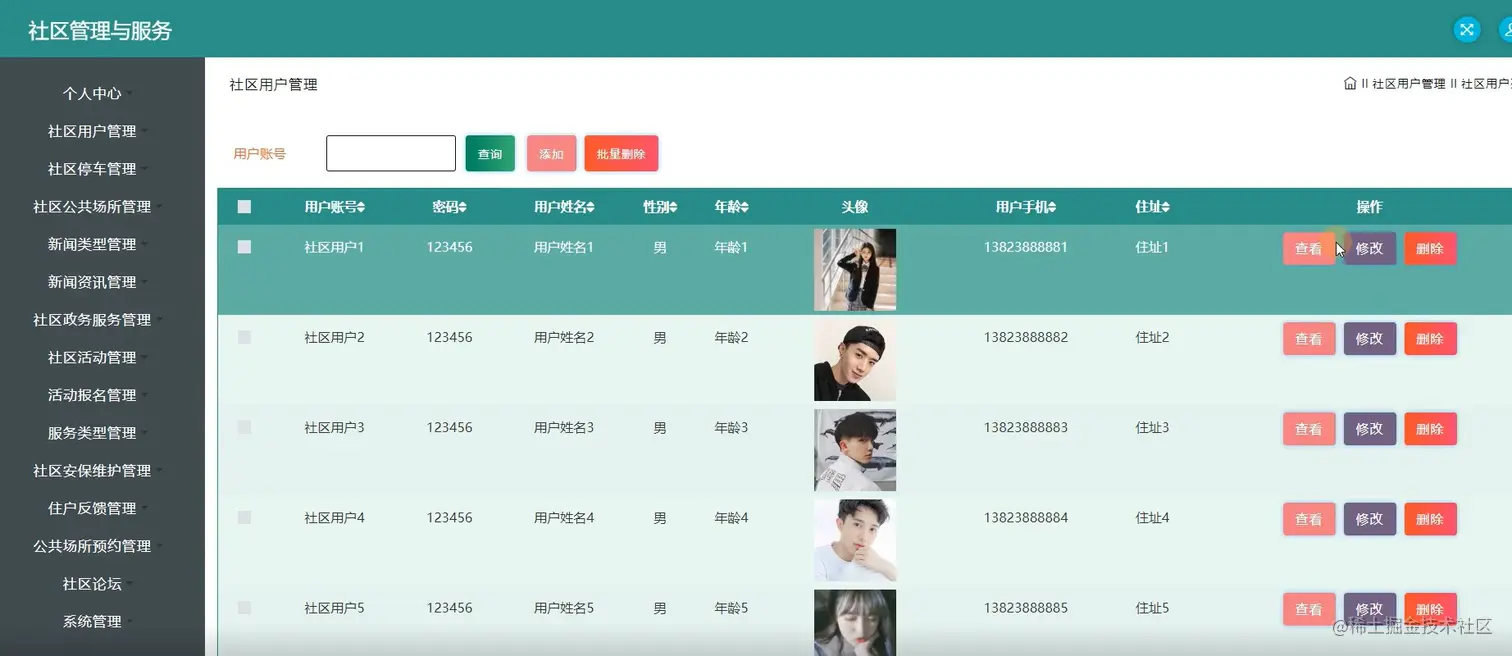Click the 查询 search button
Viewport: 1512px width, 656px height.
click(489, 153)
